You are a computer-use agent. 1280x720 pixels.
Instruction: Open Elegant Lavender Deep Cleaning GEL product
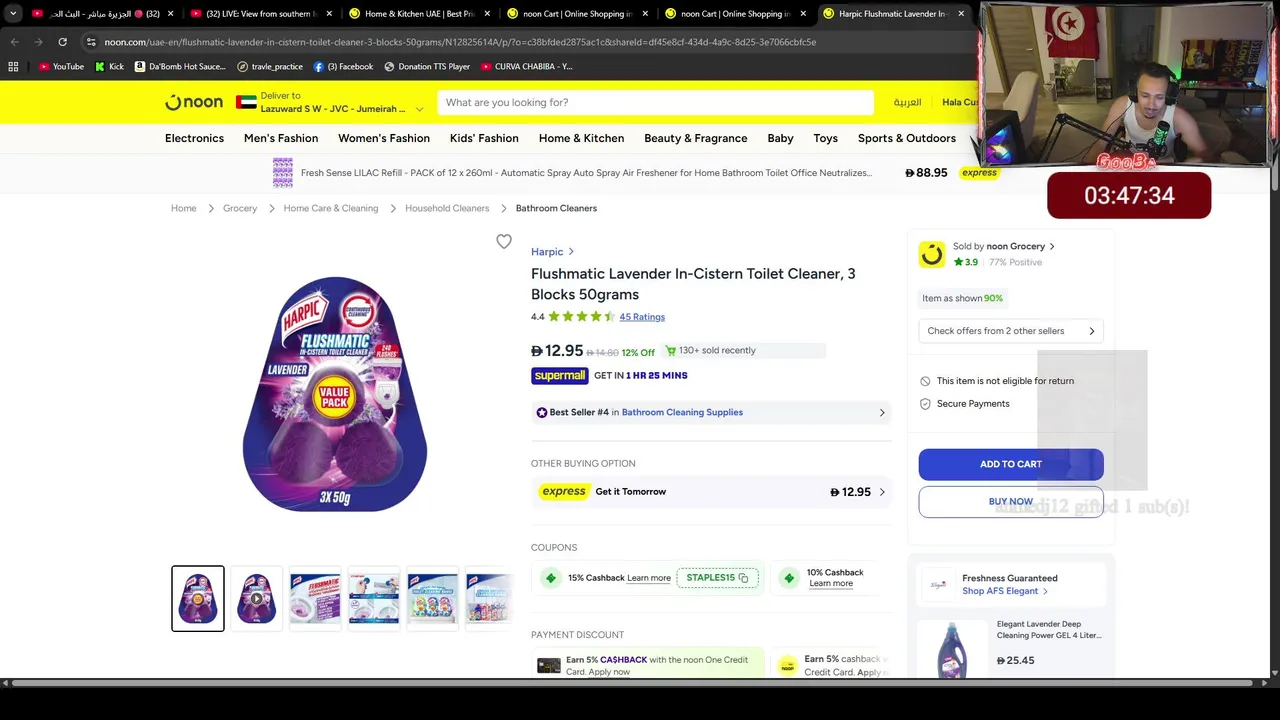click(x=1012, y=648)
